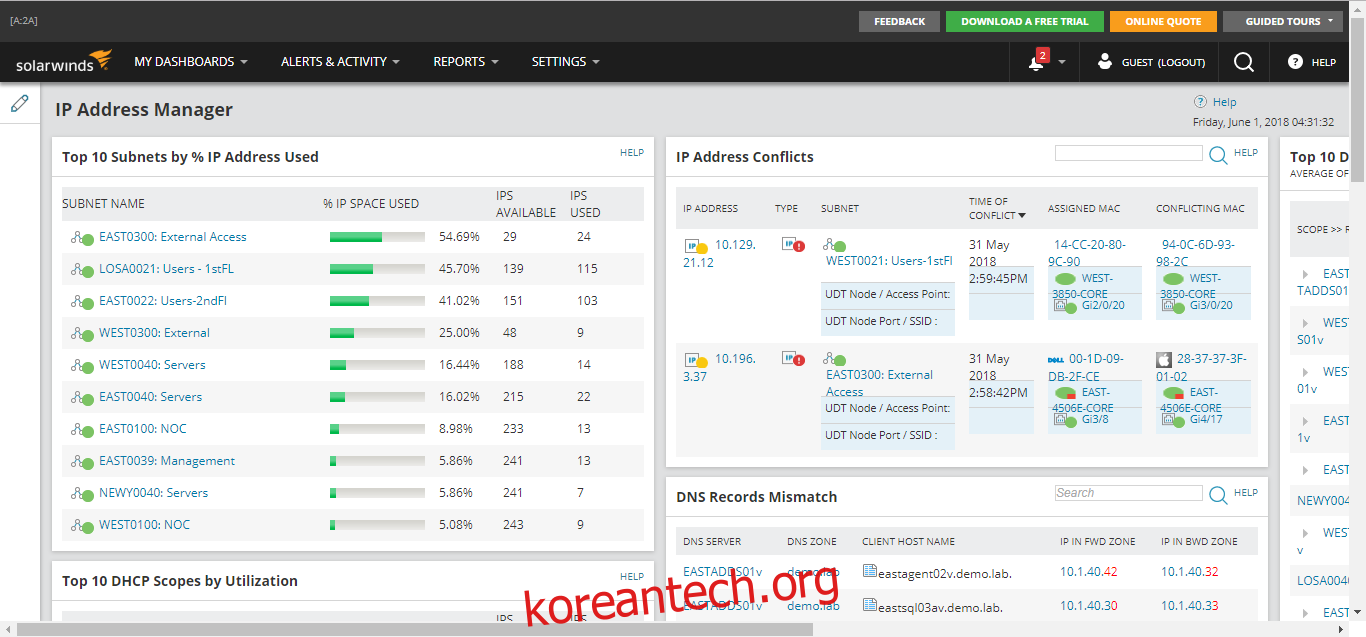Open HELP link in Top 10 DHCP Scopes panel

(632, 577)
